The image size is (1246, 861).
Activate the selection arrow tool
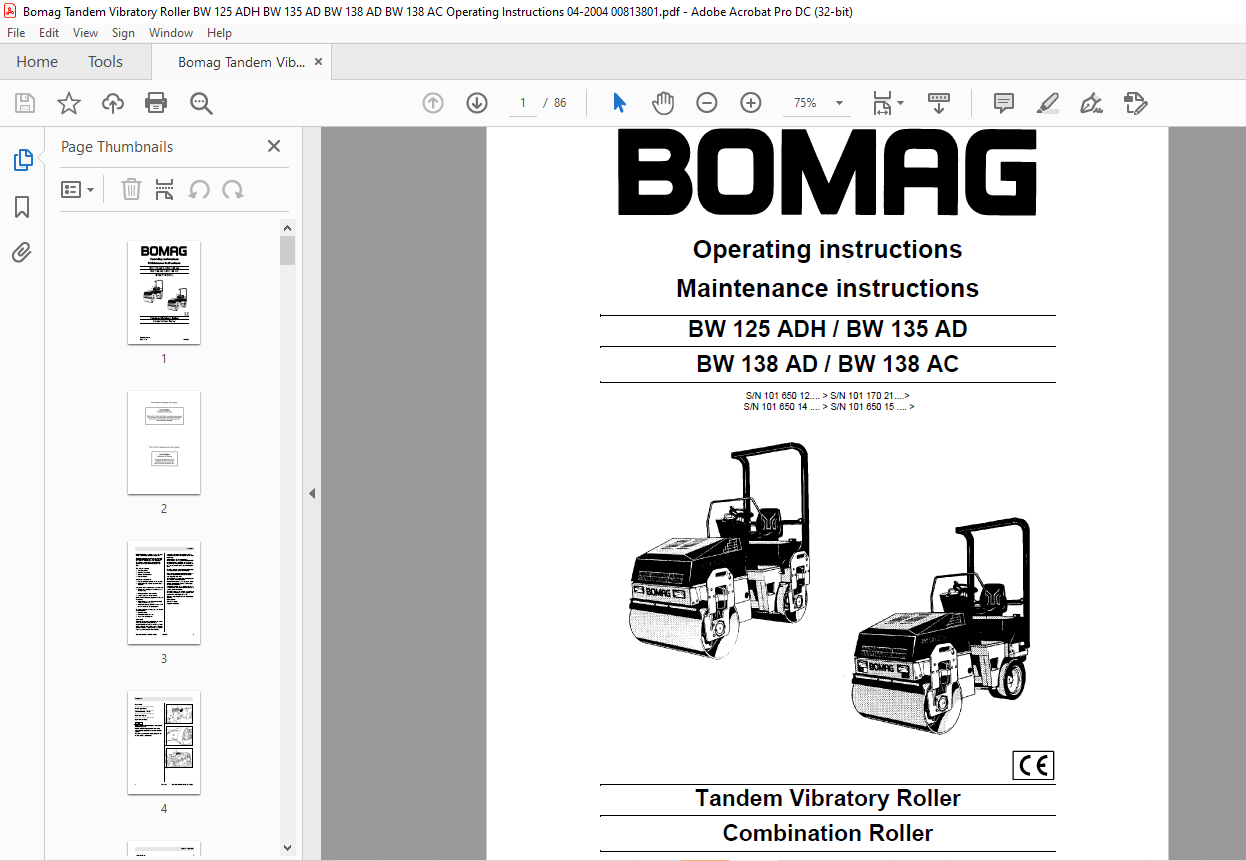619,103
